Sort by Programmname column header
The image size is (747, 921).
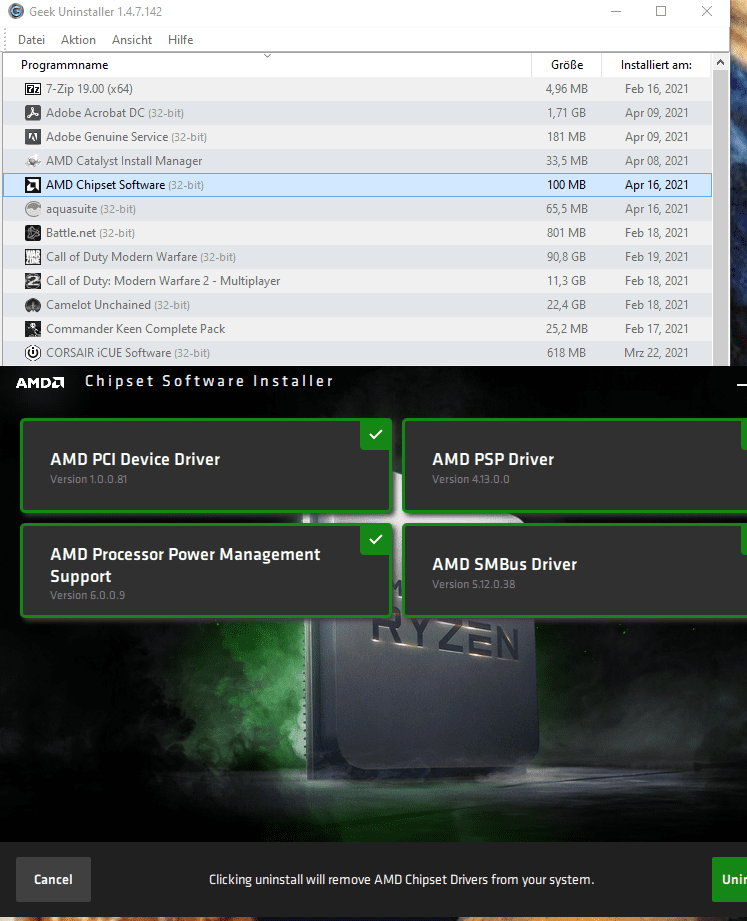click(267, 65)
